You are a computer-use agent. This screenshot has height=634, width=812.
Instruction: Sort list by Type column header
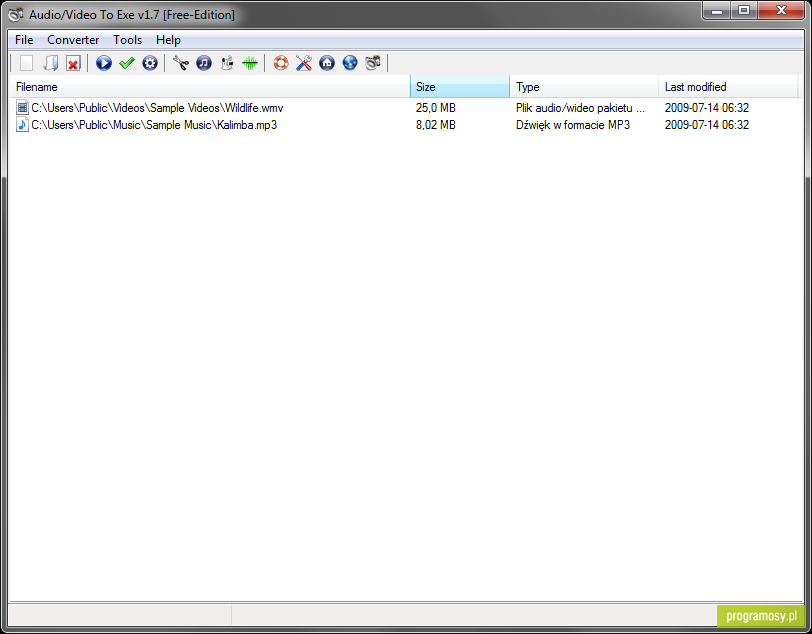[x=584, y=87]
